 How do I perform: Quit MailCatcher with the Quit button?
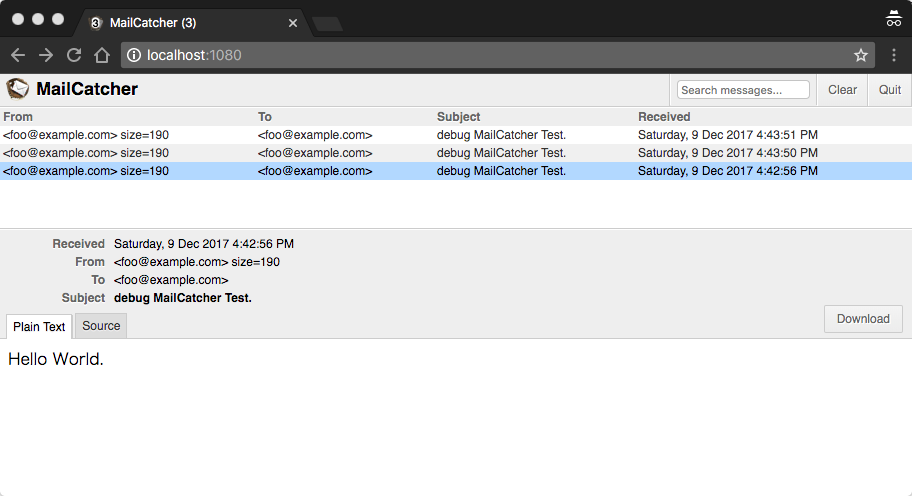click(890, 90)
